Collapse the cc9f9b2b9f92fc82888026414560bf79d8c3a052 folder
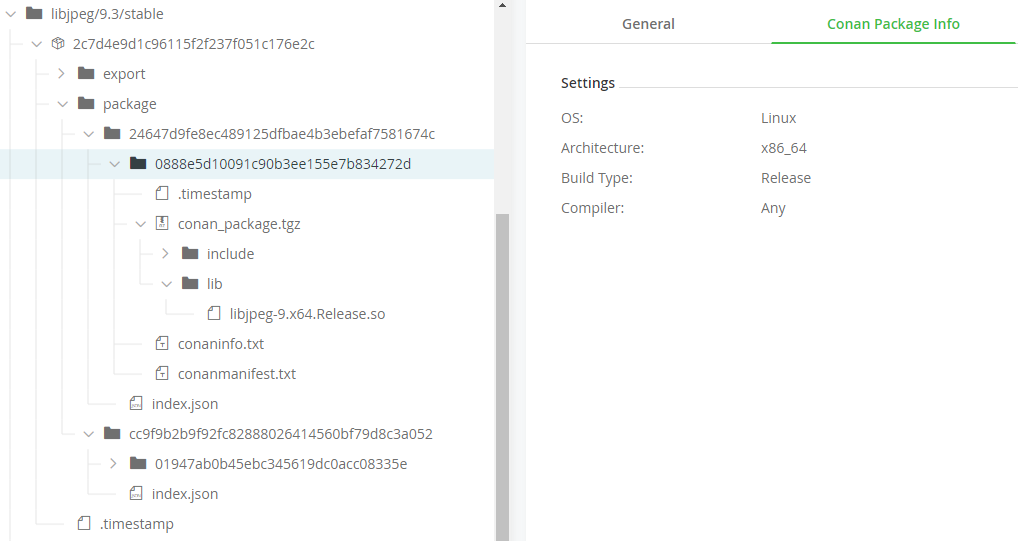This screenshot has width=1018, height=541. (89, 434)
